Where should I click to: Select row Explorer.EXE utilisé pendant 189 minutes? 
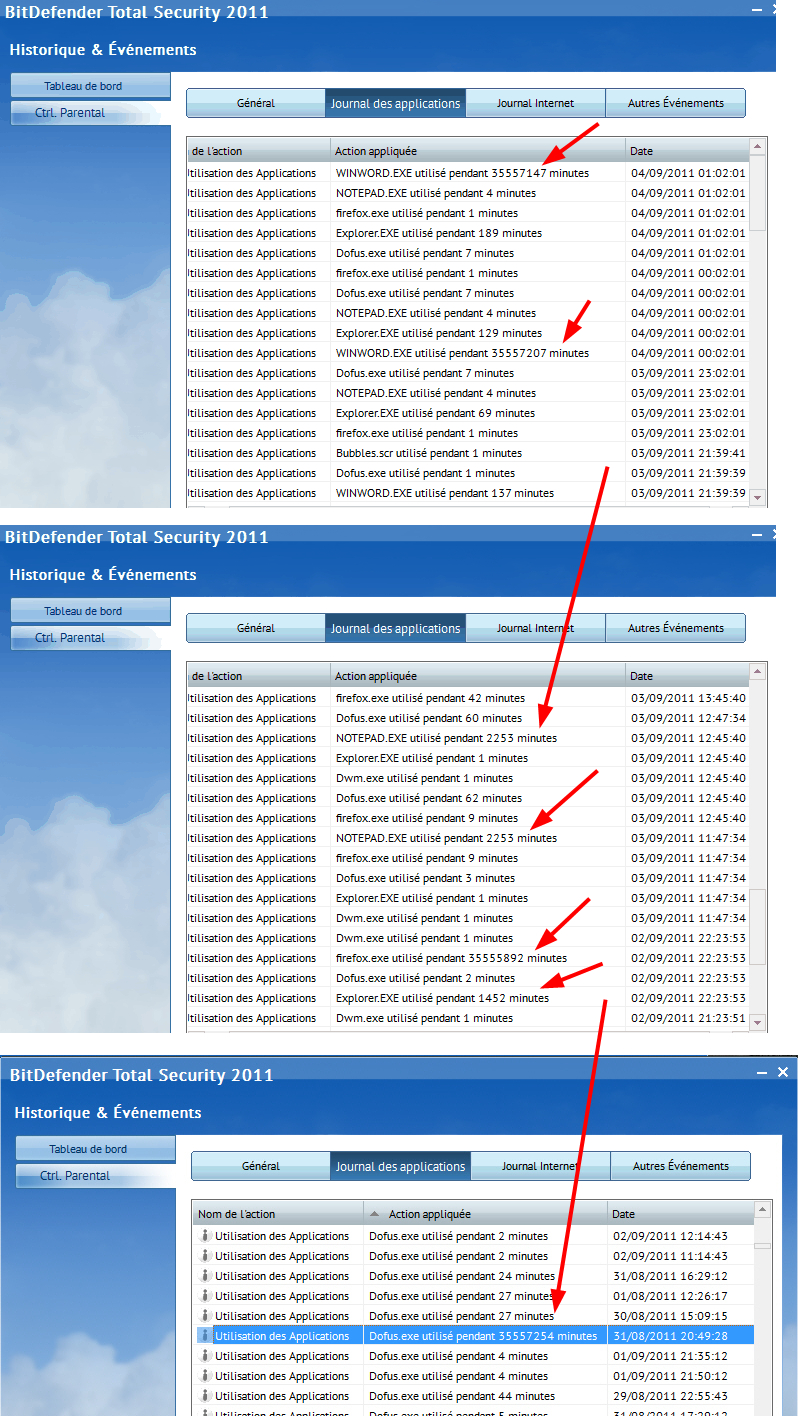pyautogui.click(x=467, y=233)
